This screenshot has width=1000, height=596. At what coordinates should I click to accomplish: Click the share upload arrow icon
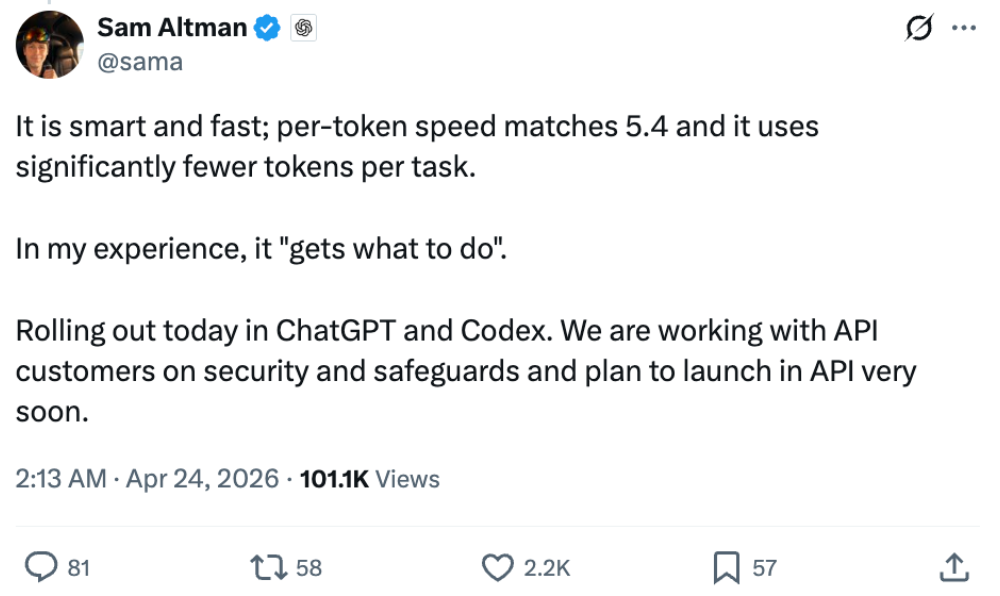click(x=955, y=567)
